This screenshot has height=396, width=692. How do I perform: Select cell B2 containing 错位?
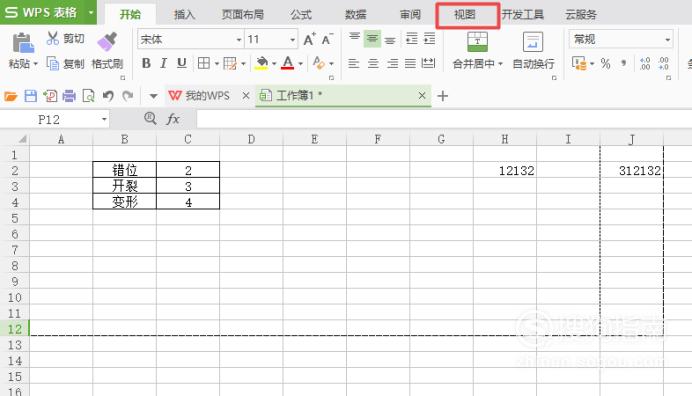pos(125,170)
